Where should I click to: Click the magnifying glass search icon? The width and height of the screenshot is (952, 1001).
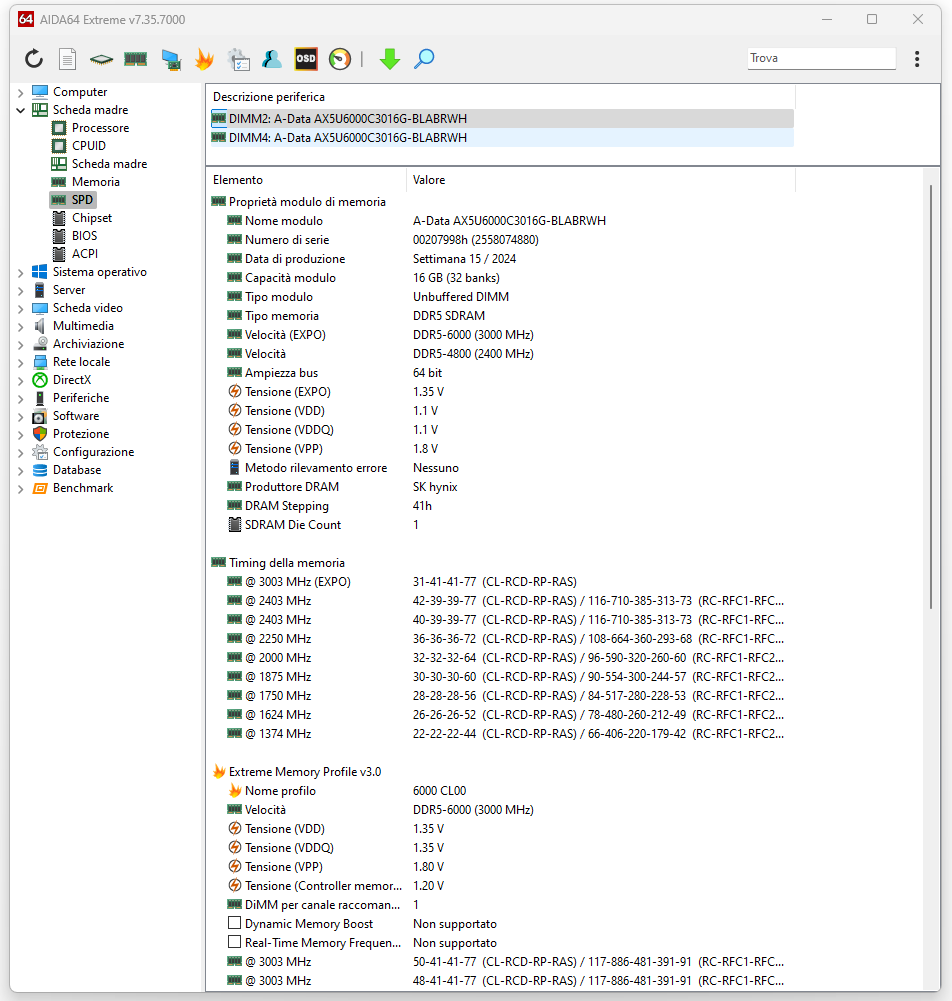(x=424, y=59)
